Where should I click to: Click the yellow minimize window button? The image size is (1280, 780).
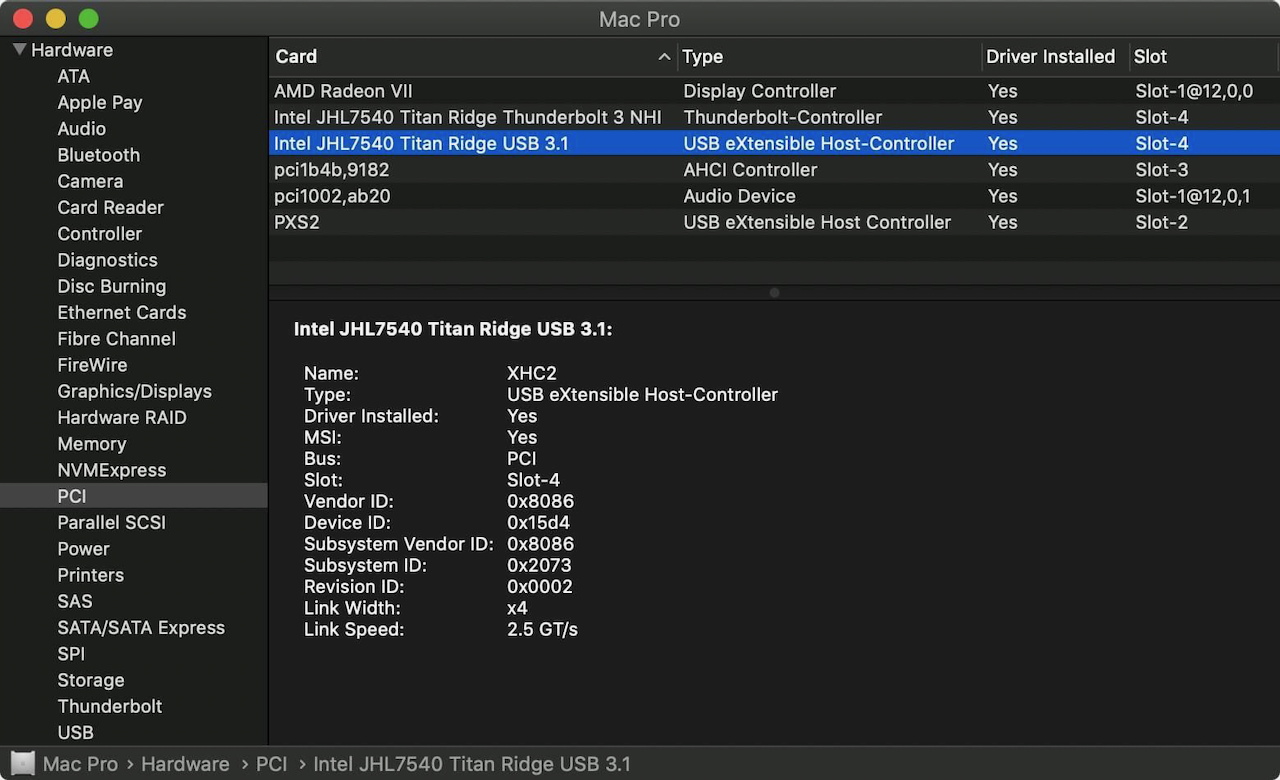56,19
